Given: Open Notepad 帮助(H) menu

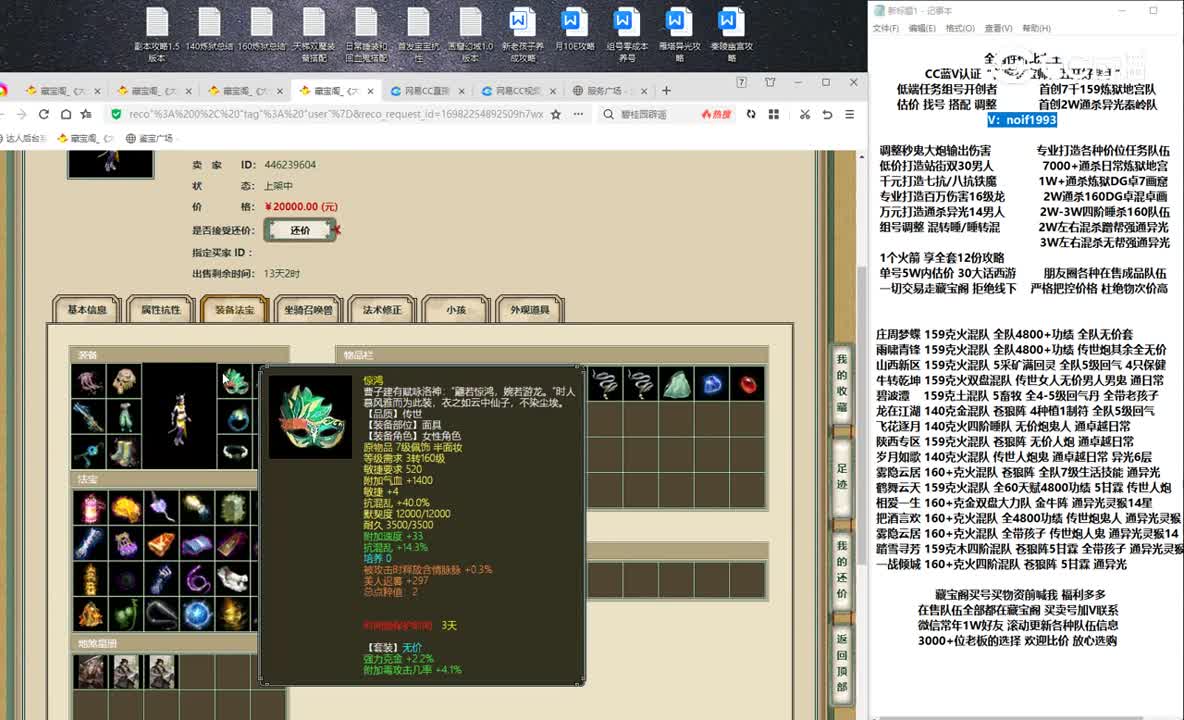Looking at the screenshot, I should tap(1036, 28).
